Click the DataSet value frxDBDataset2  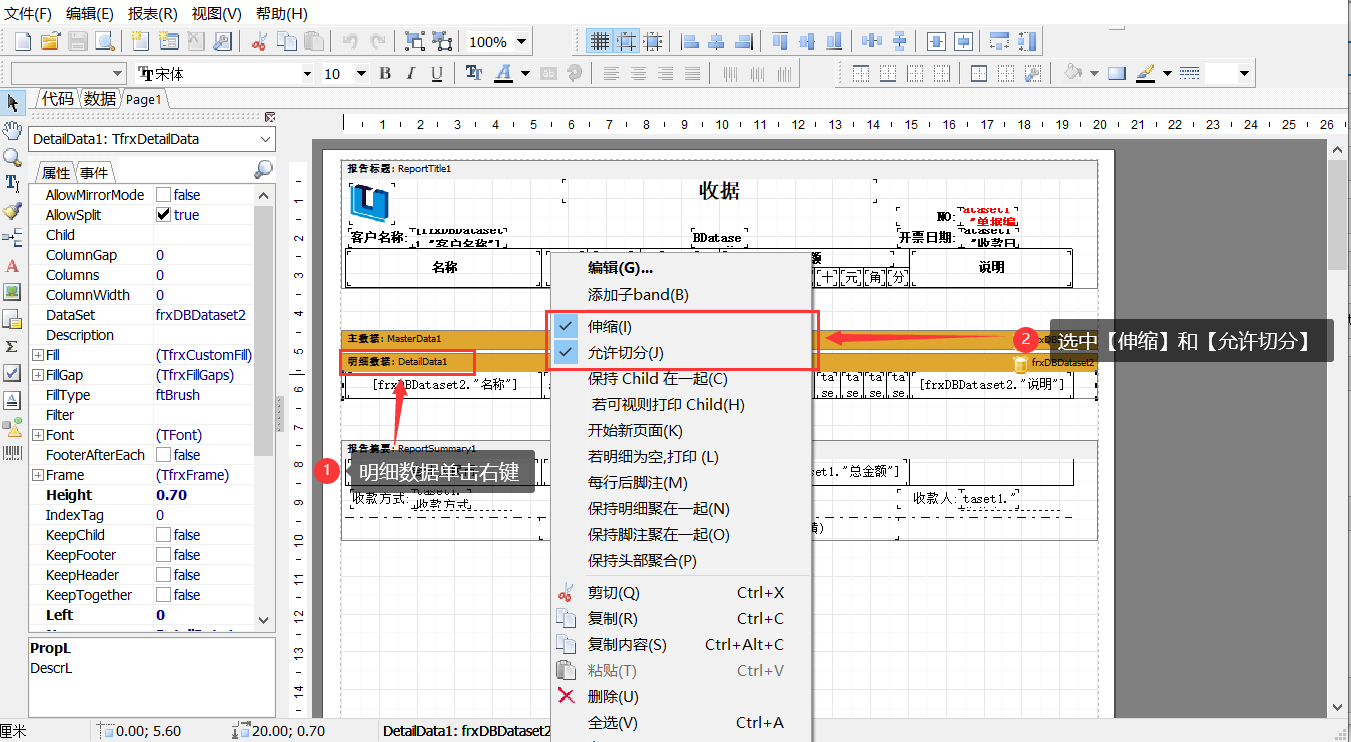pos(201,315)
